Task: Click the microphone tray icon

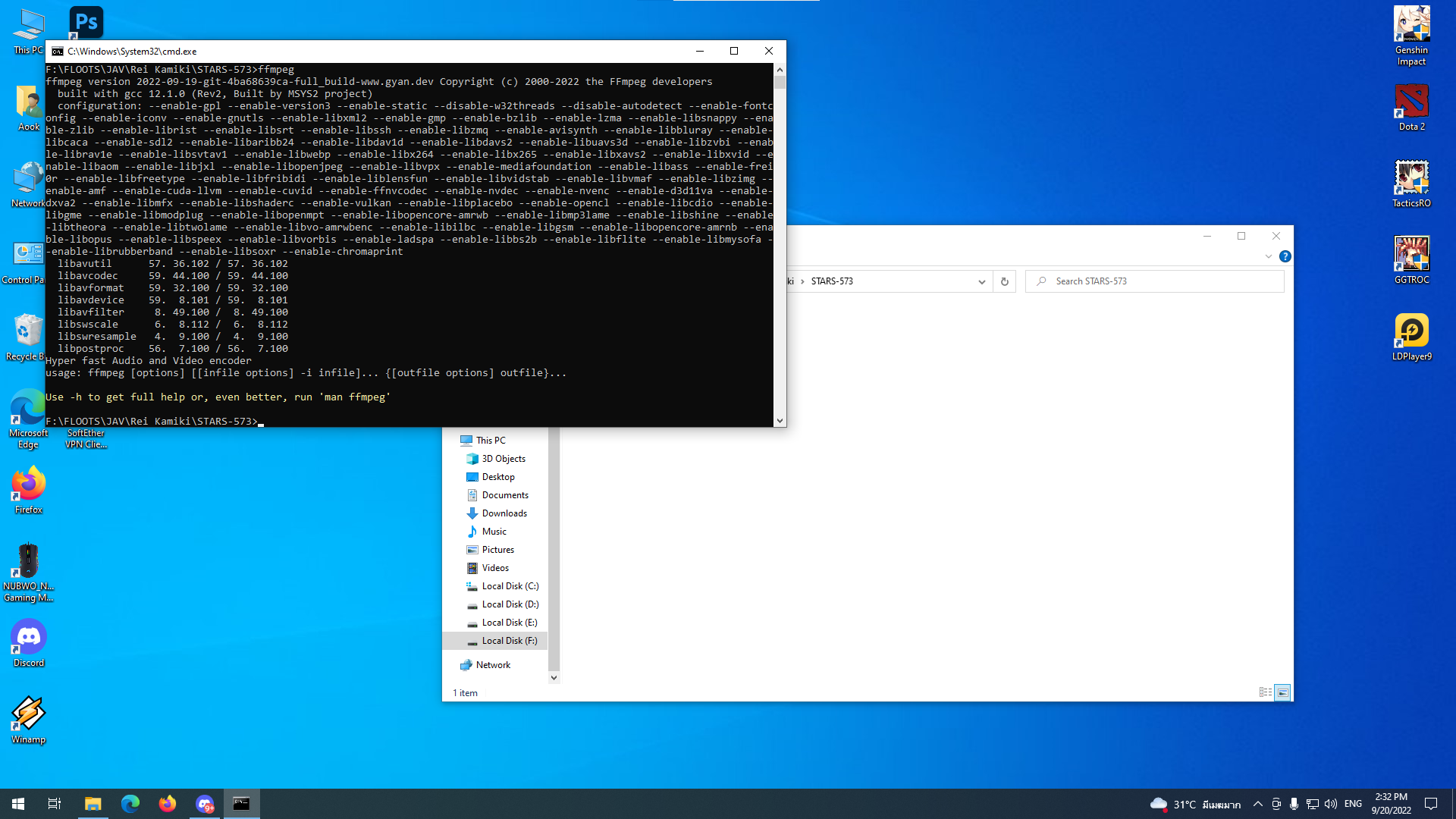Action: coord(1294,803)
